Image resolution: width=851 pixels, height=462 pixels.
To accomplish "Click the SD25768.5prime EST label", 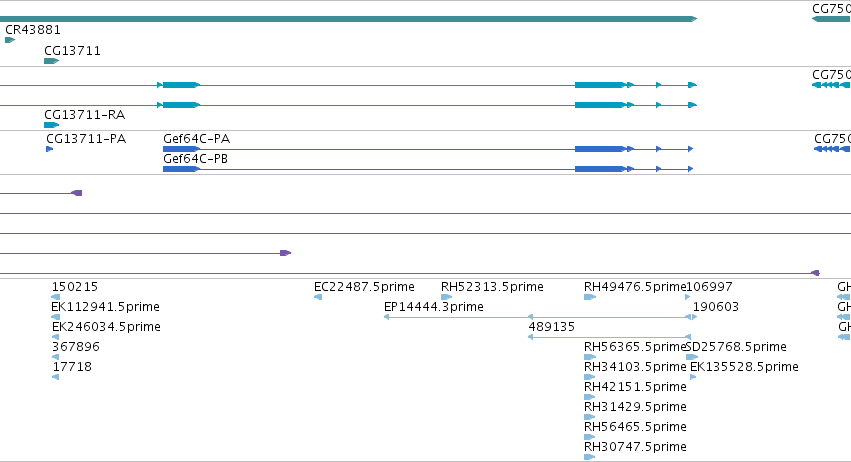I will click(x=736, y=347).
